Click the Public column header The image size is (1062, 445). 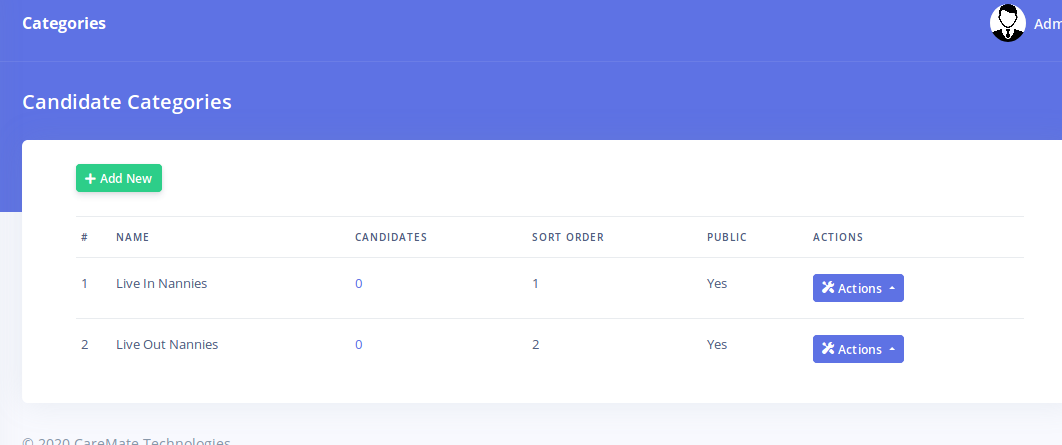tap(726, 238)
